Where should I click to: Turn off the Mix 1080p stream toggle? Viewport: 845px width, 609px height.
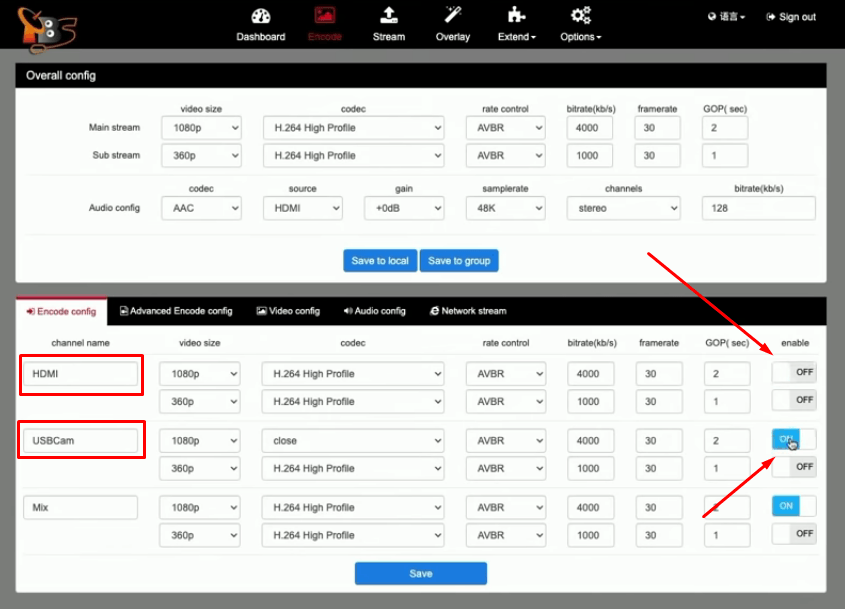pyautogui.click(x=794, y=506)
